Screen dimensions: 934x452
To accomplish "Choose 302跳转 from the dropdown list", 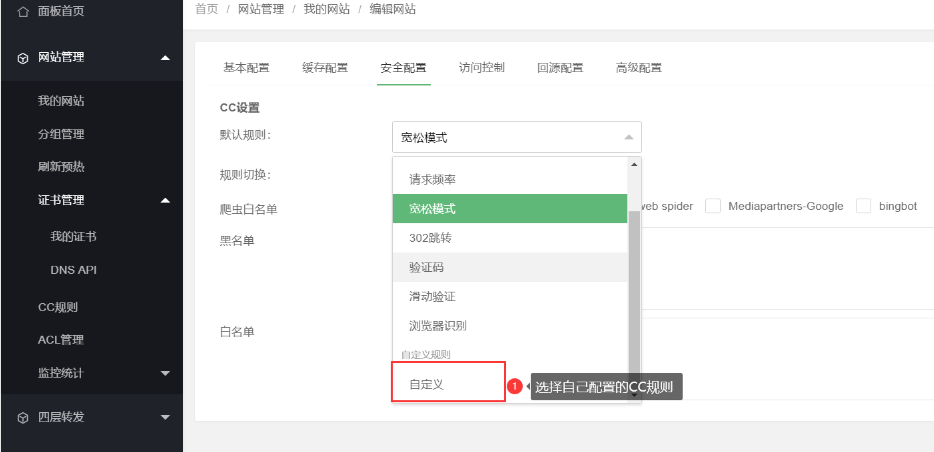I will coord(510,238).
